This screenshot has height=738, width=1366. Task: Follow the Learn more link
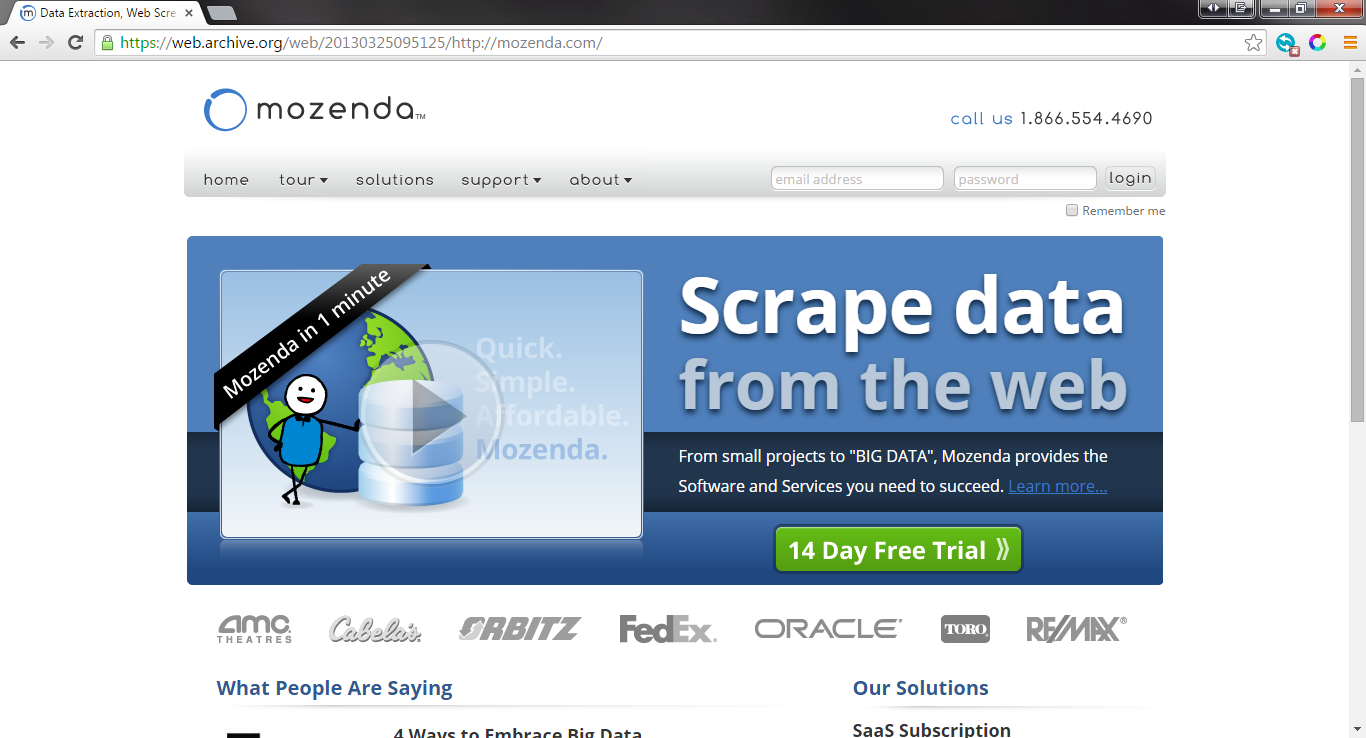click(x=1057, y=487)
